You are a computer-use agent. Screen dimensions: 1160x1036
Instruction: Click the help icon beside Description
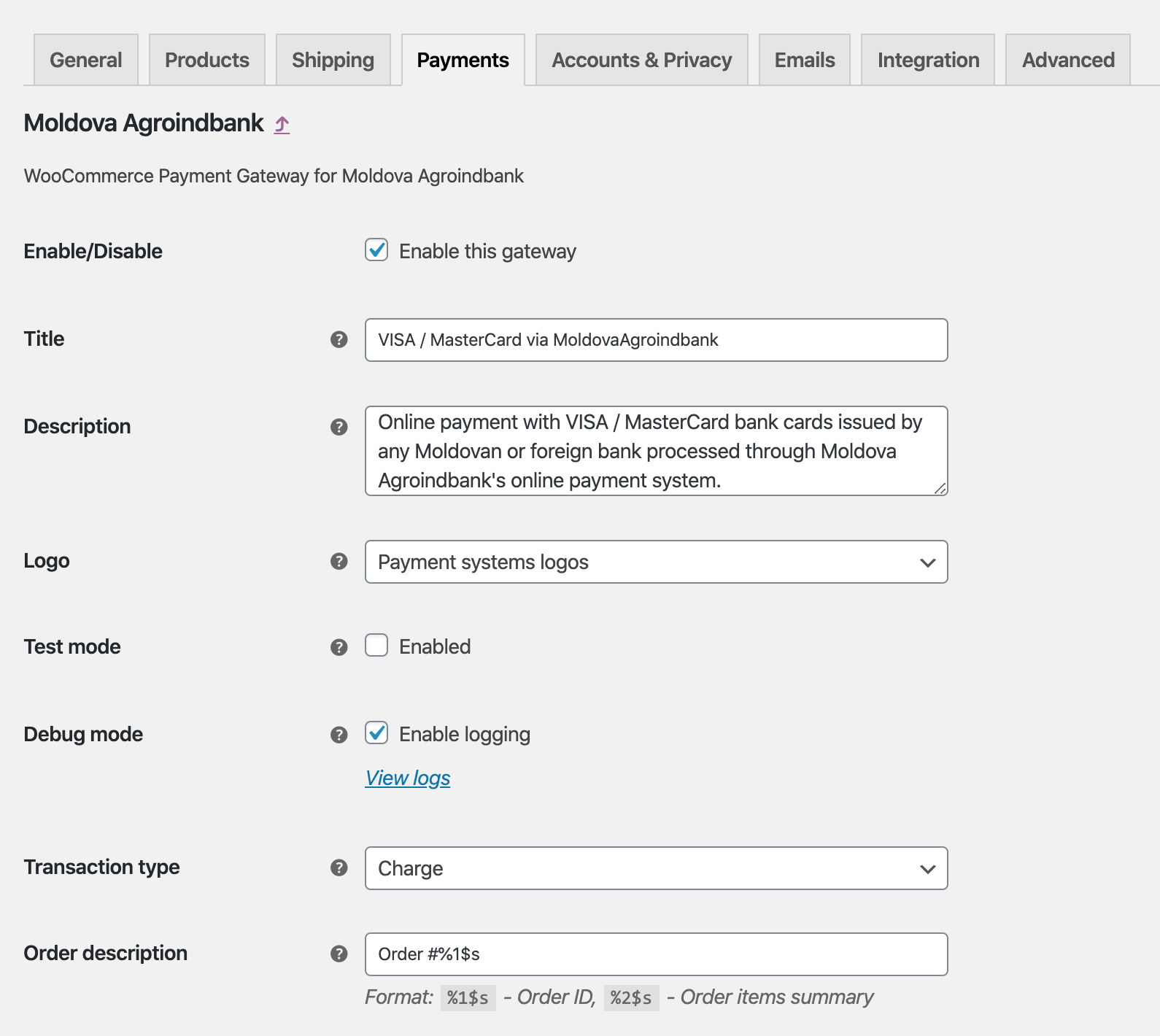339,427
